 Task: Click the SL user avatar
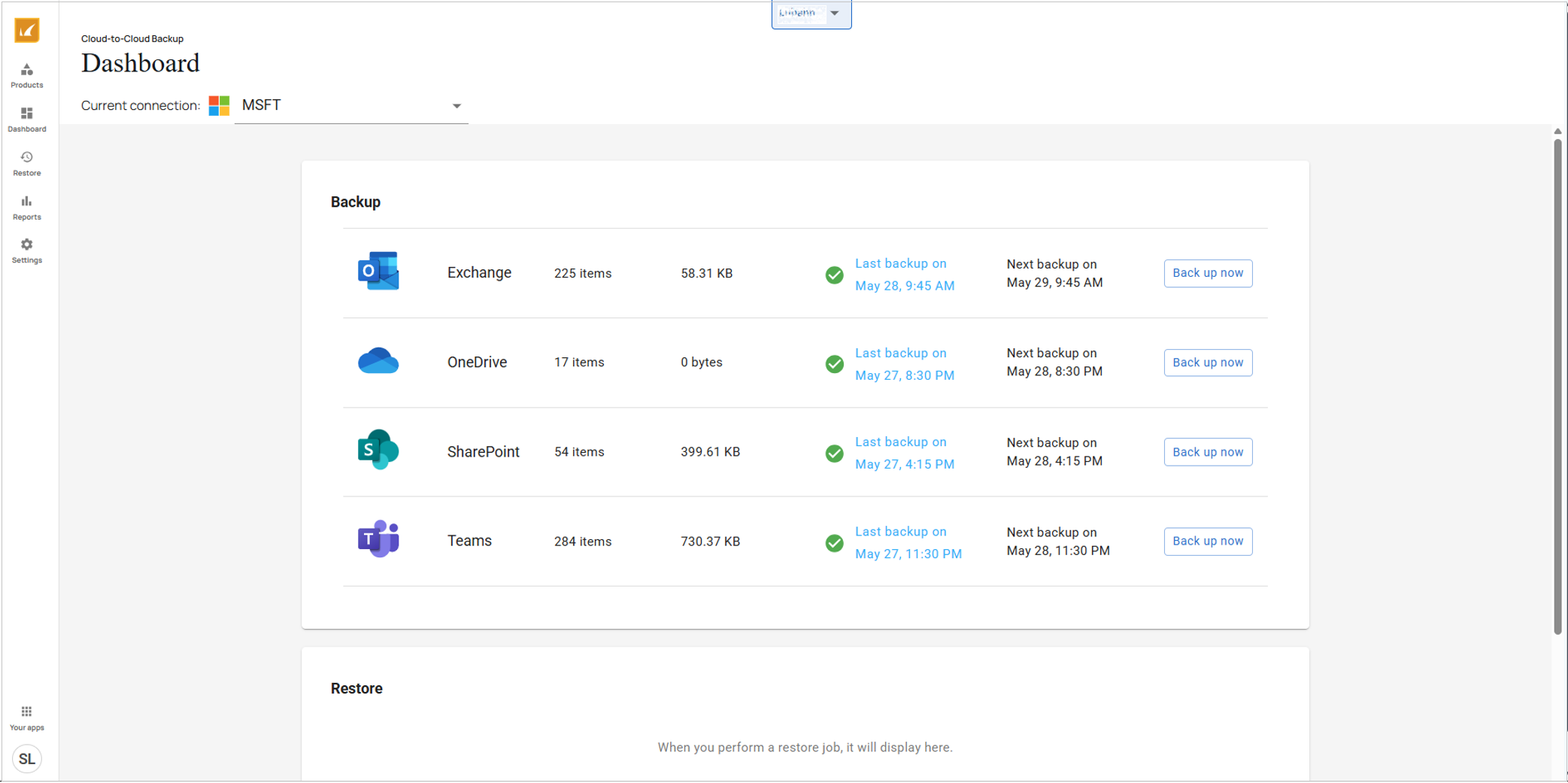pos(27,759)
